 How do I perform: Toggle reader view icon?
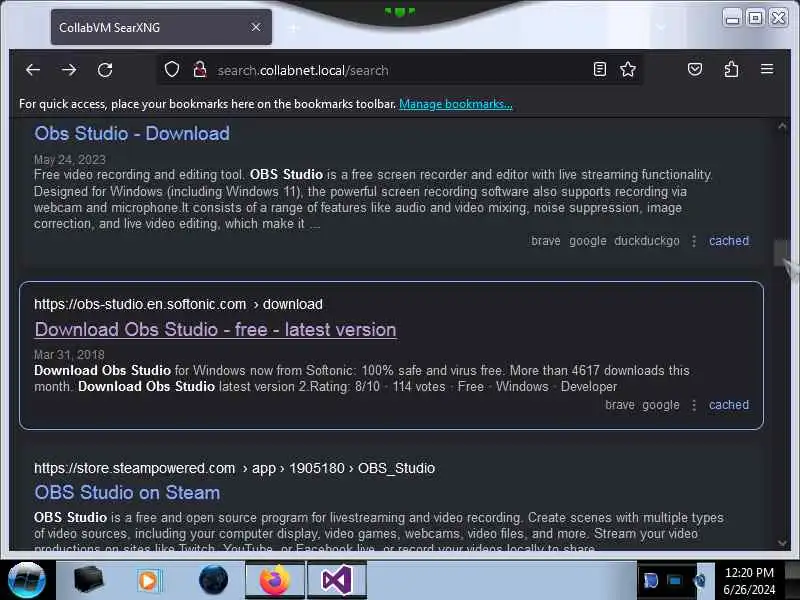point(600,69)
